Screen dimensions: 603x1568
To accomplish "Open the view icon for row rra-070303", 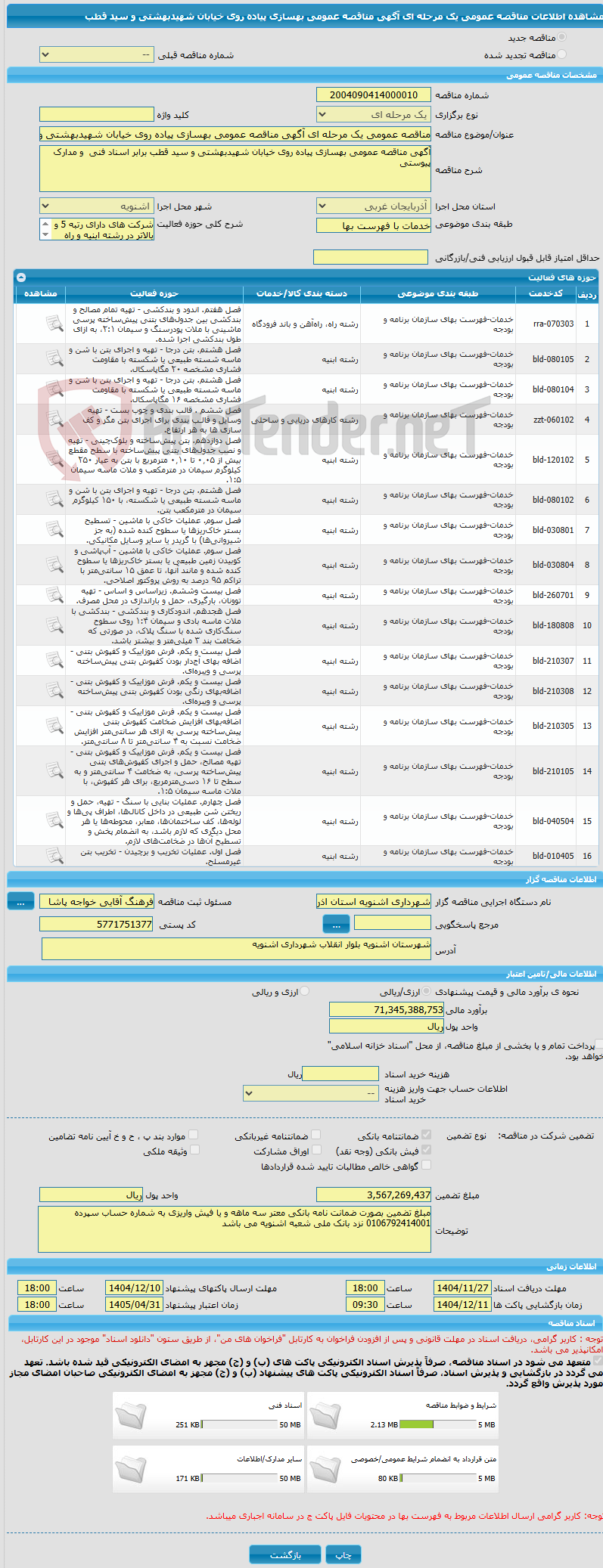I will (x=54, y=324).
